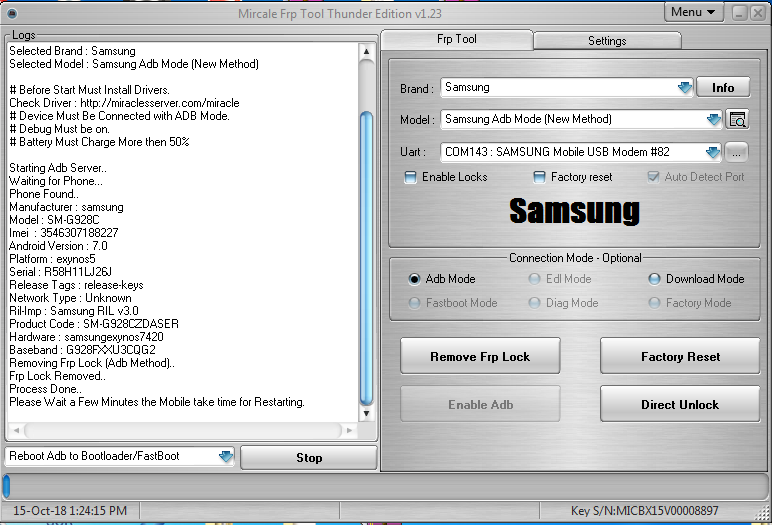The image size is (772, 525).
Task: Click the progress bar at the bottom
Action: [x=386, y=486]
